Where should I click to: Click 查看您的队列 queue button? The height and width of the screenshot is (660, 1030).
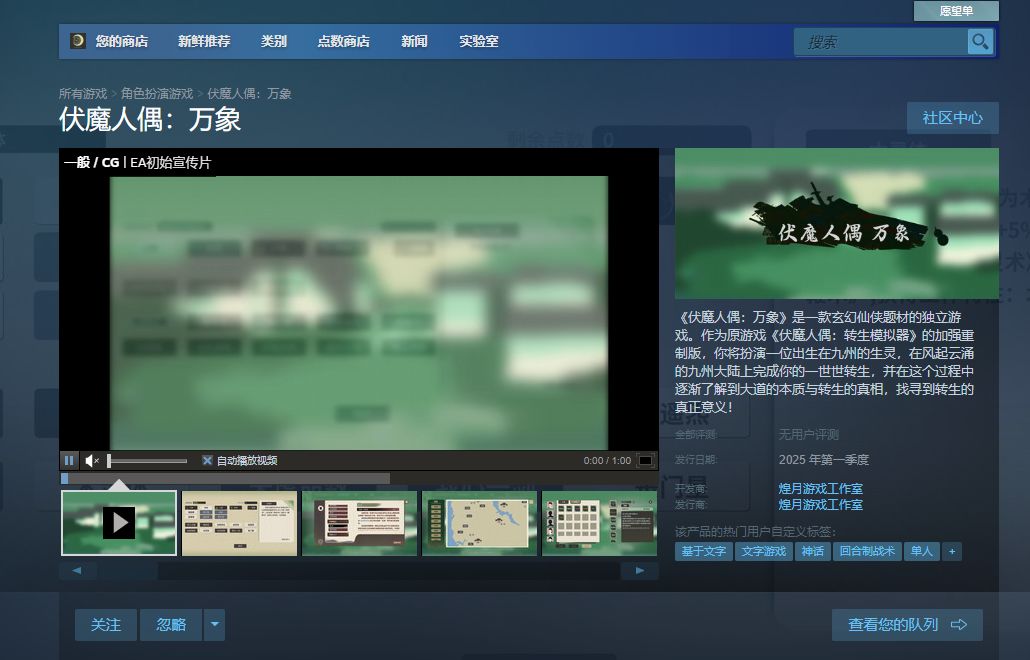[x=907, y=625]
